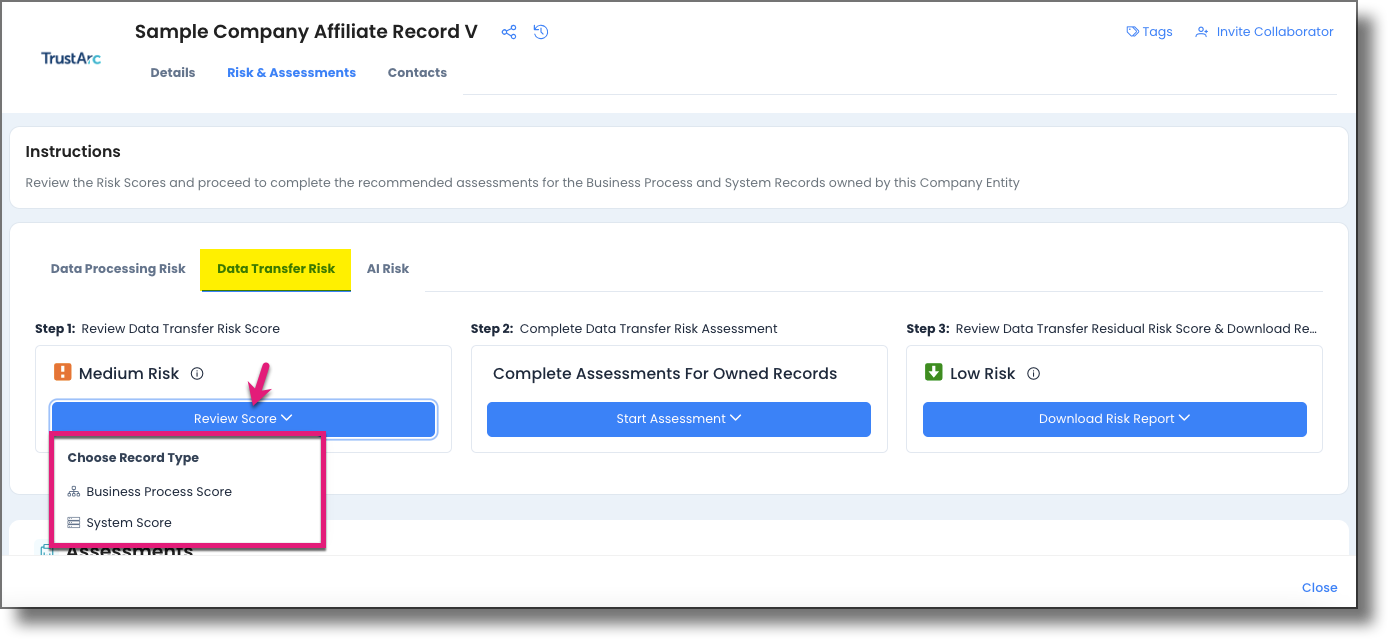Image resolution: width=1389 pixels, height=640 pixels.
Task: Switch to the Data Processing Risk tab
Action: 118,269
